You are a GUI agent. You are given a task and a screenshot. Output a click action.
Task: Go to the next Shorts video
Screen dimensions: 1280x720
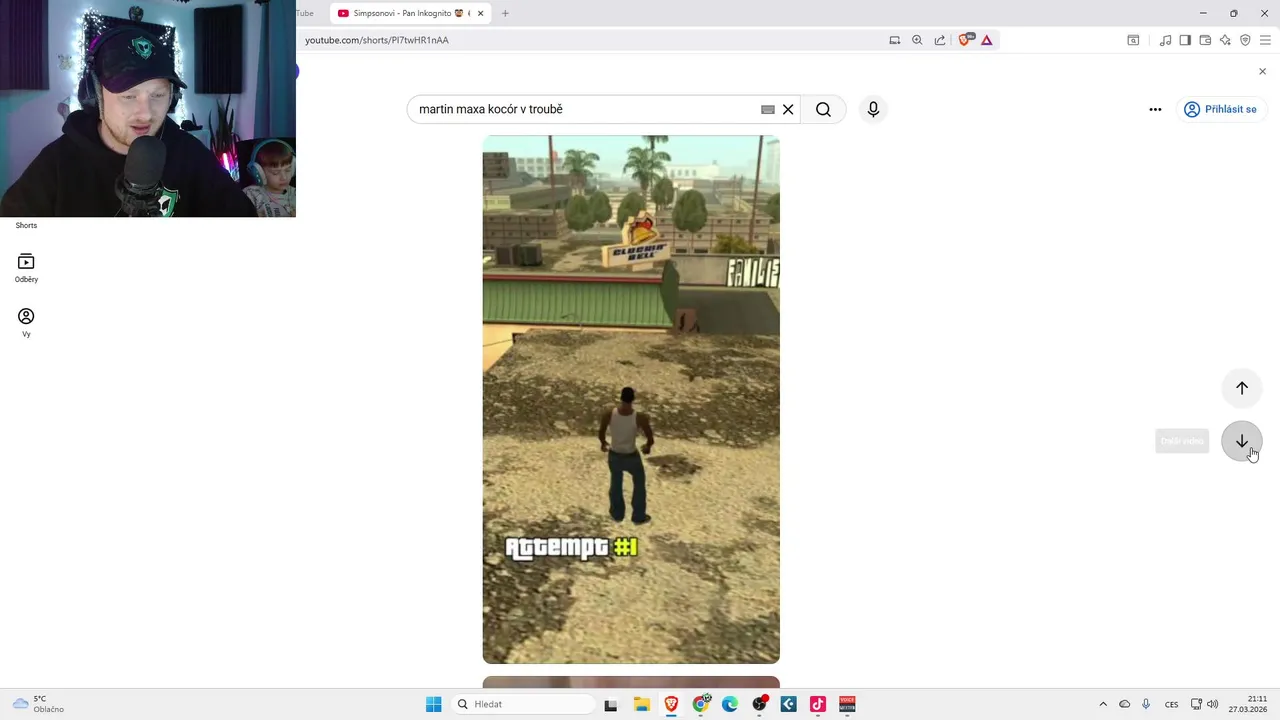tap(1242, 441)
